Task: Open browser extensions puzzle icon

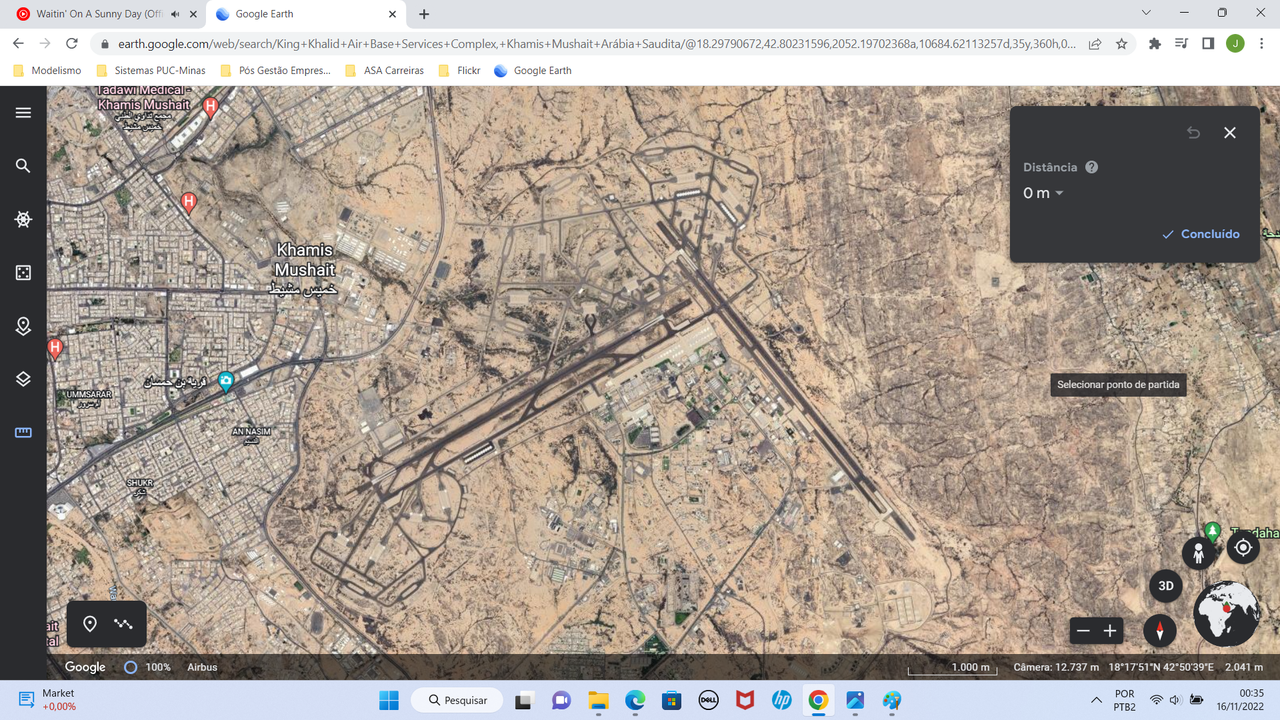Action: click(x=1155, y=44)
